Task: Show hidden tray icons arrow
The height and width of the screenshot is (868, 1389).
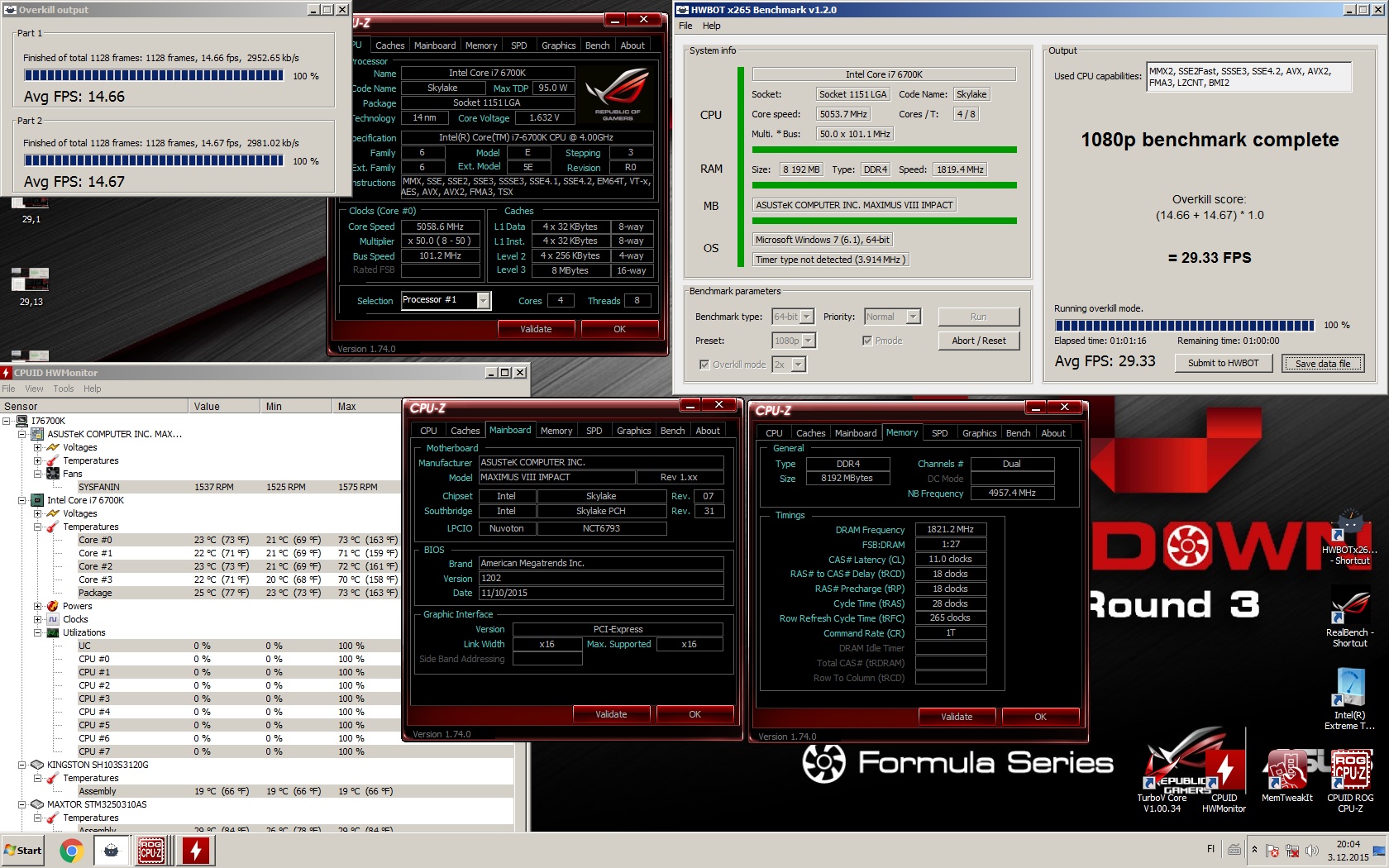Action: pyautogui.click(x=1254, y=850)
